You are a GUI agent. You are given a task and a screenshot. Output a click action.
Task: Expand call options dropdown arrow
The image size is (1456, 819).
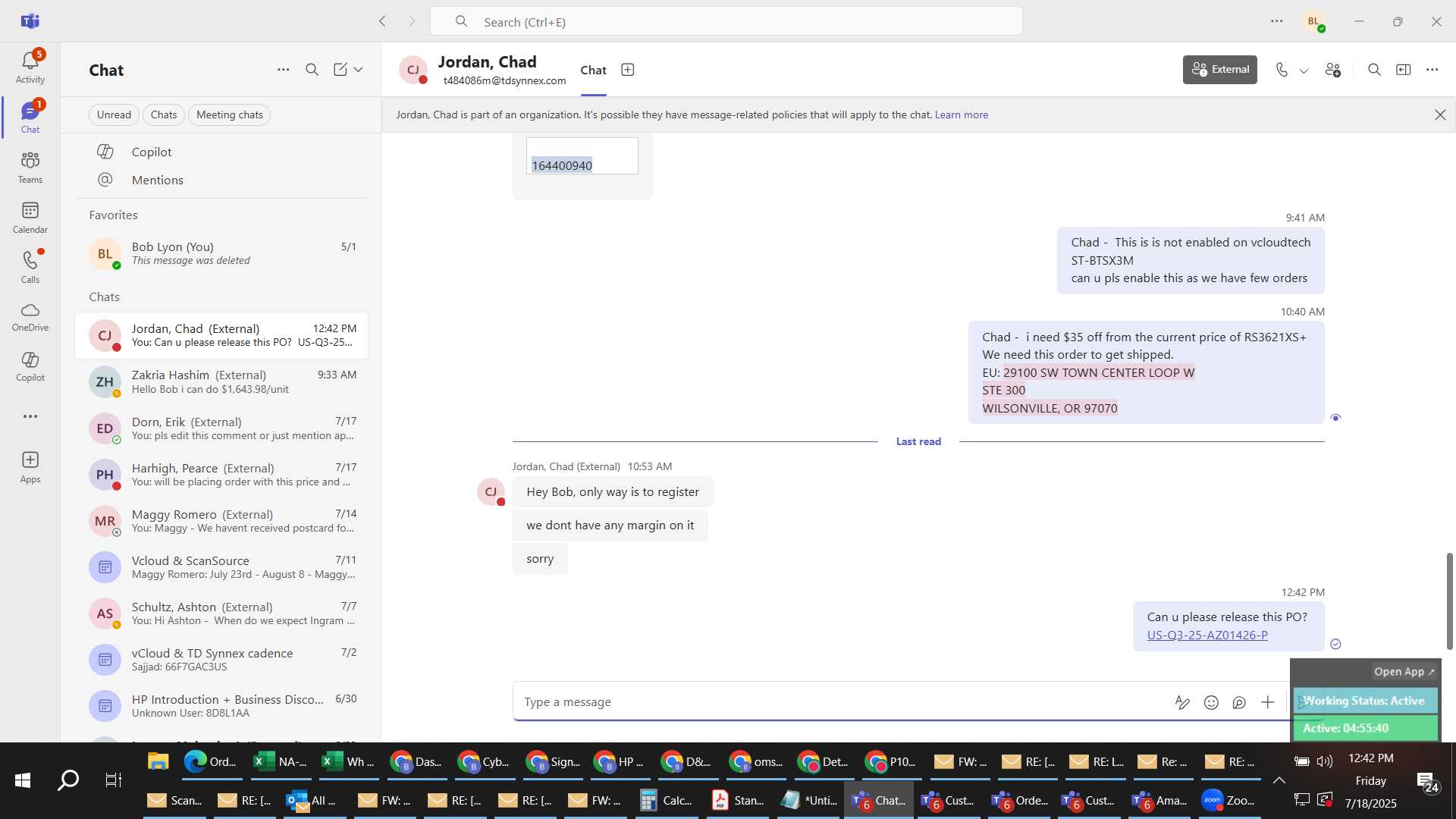[1304, 71]
